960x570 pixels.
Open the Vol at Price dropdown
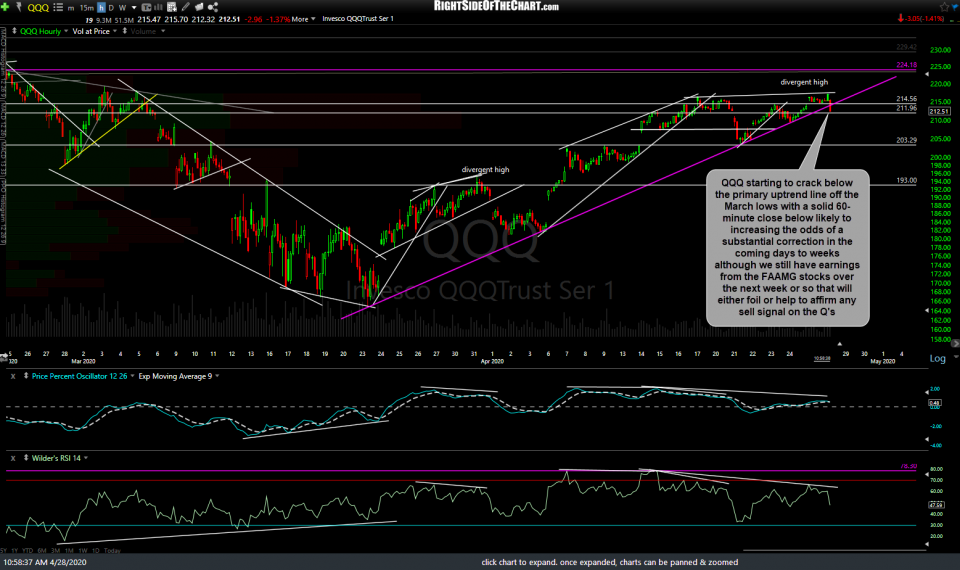click(114, 31)
